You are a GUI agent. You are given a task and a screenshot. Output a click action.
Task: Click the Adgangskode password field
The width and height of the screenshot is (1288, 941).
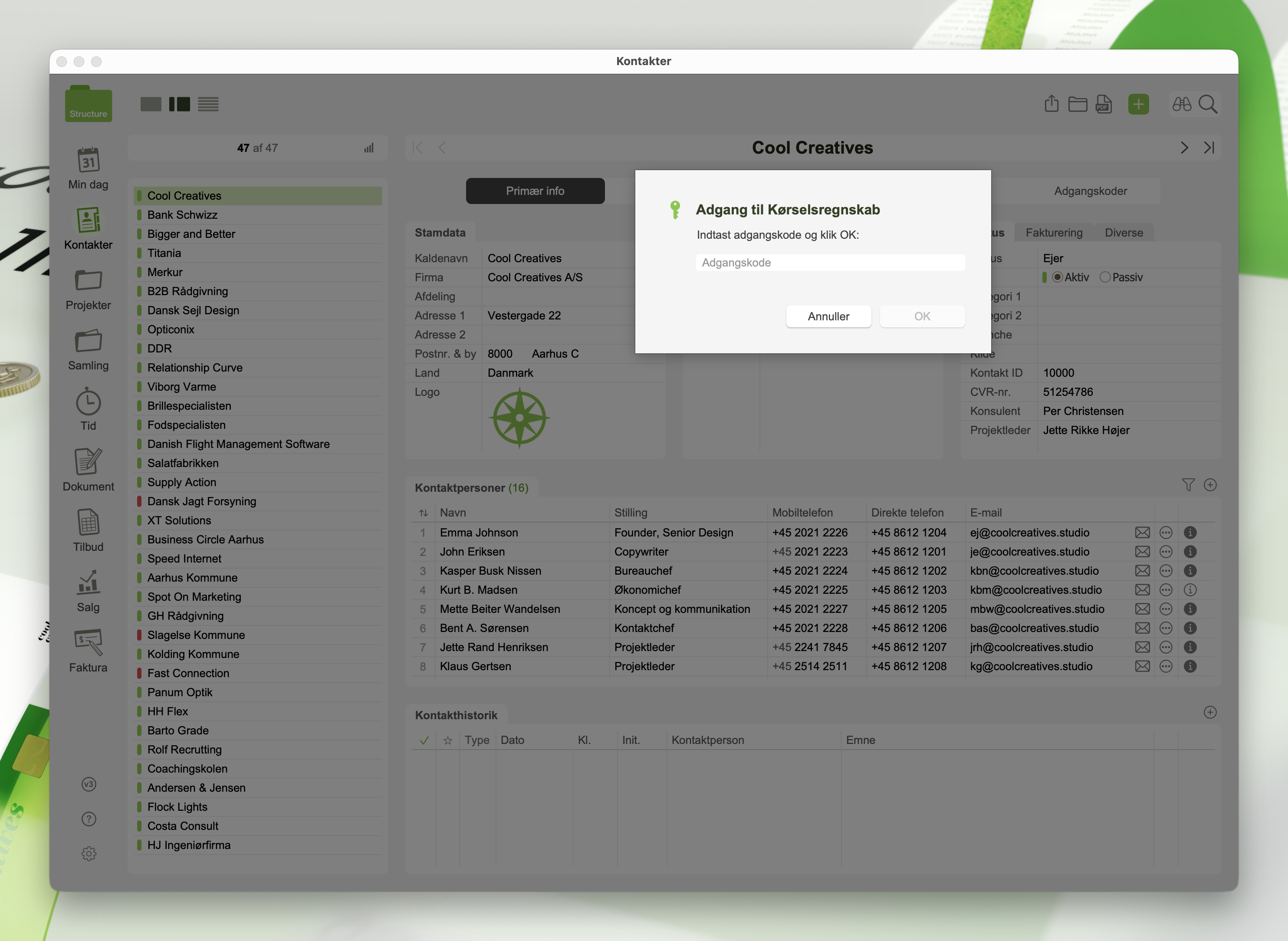click(x=830, y=263)
